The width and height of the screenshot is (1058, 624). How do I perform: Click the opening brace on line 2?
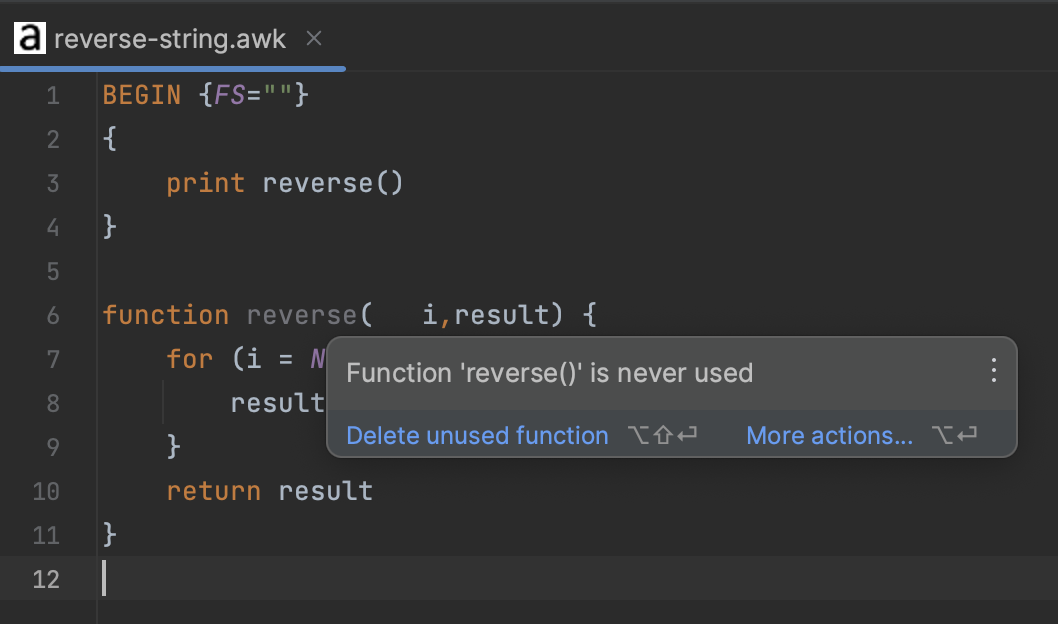(x=109, y=139)
